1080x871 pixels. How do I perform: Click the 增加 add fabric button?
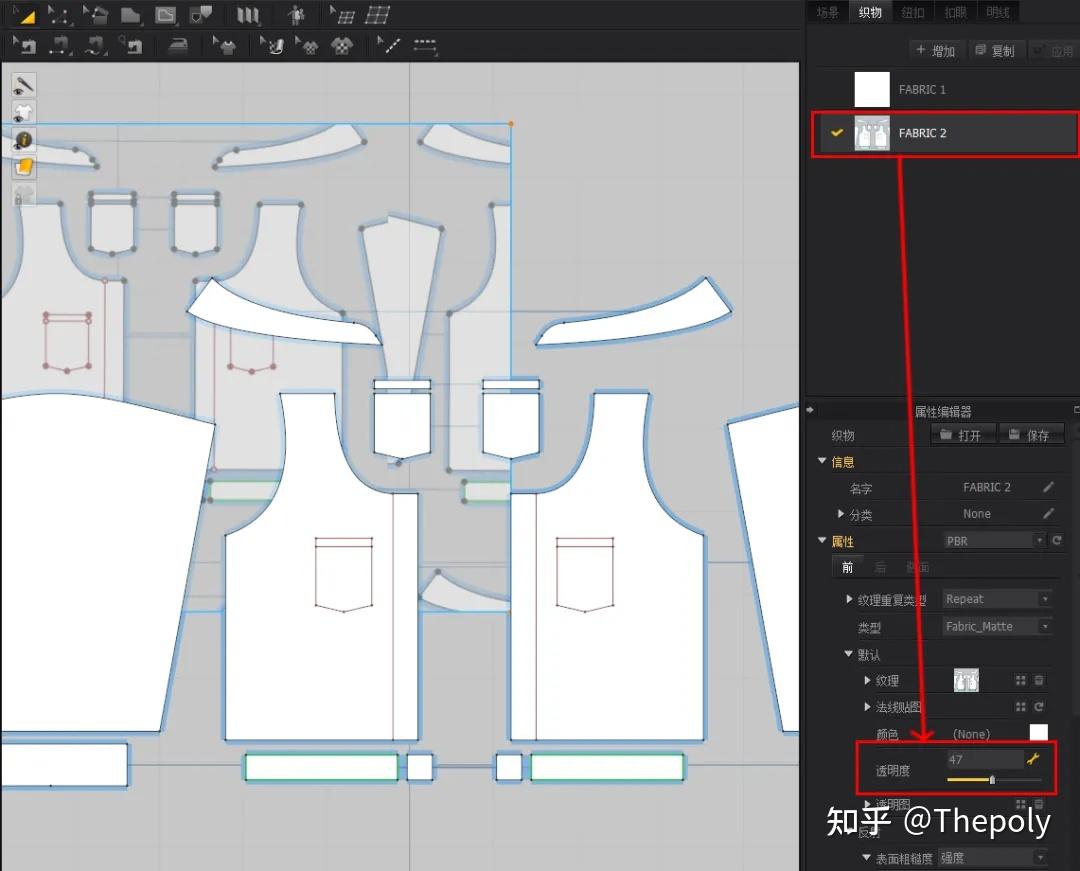[x=935, y=50]
